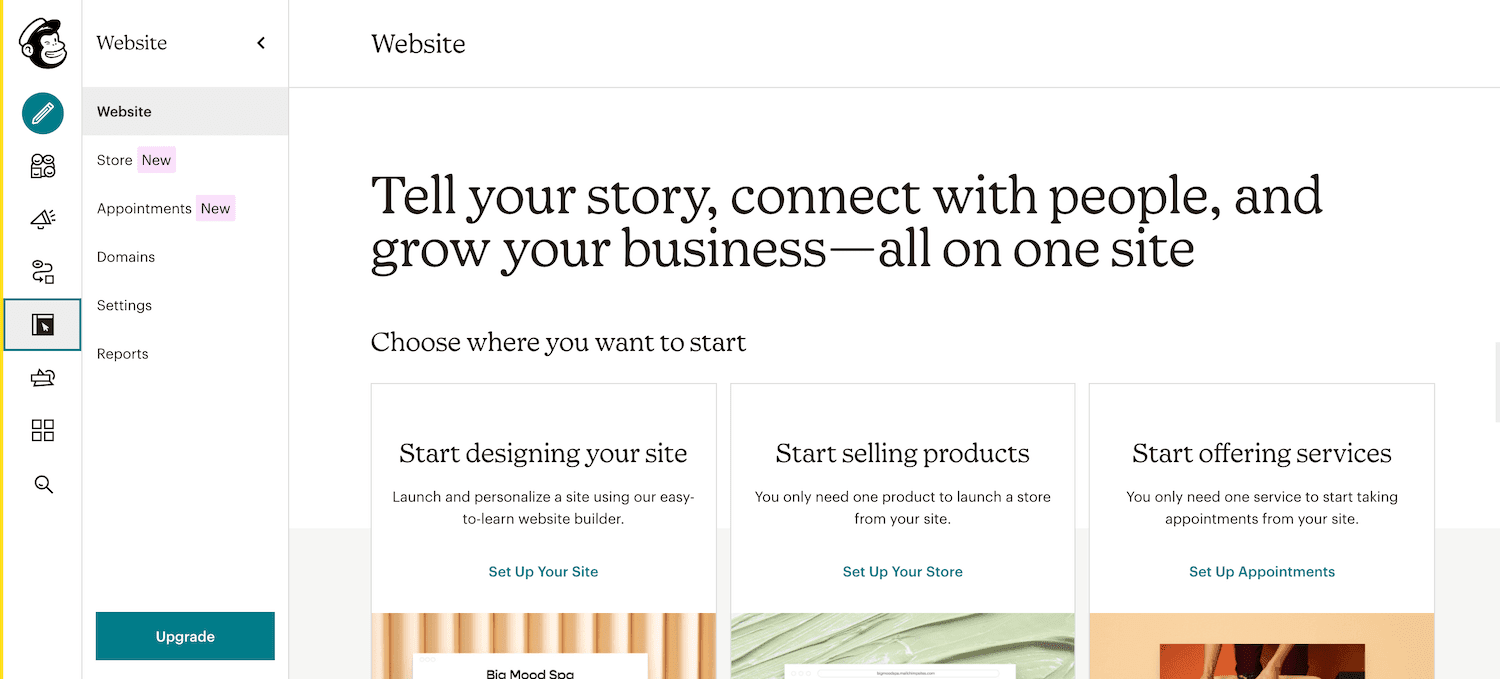Viewport: 1500px width, 679px height.
Task: Open the Settings menu item
Action: pyautogui.click(x=124, y=305)
